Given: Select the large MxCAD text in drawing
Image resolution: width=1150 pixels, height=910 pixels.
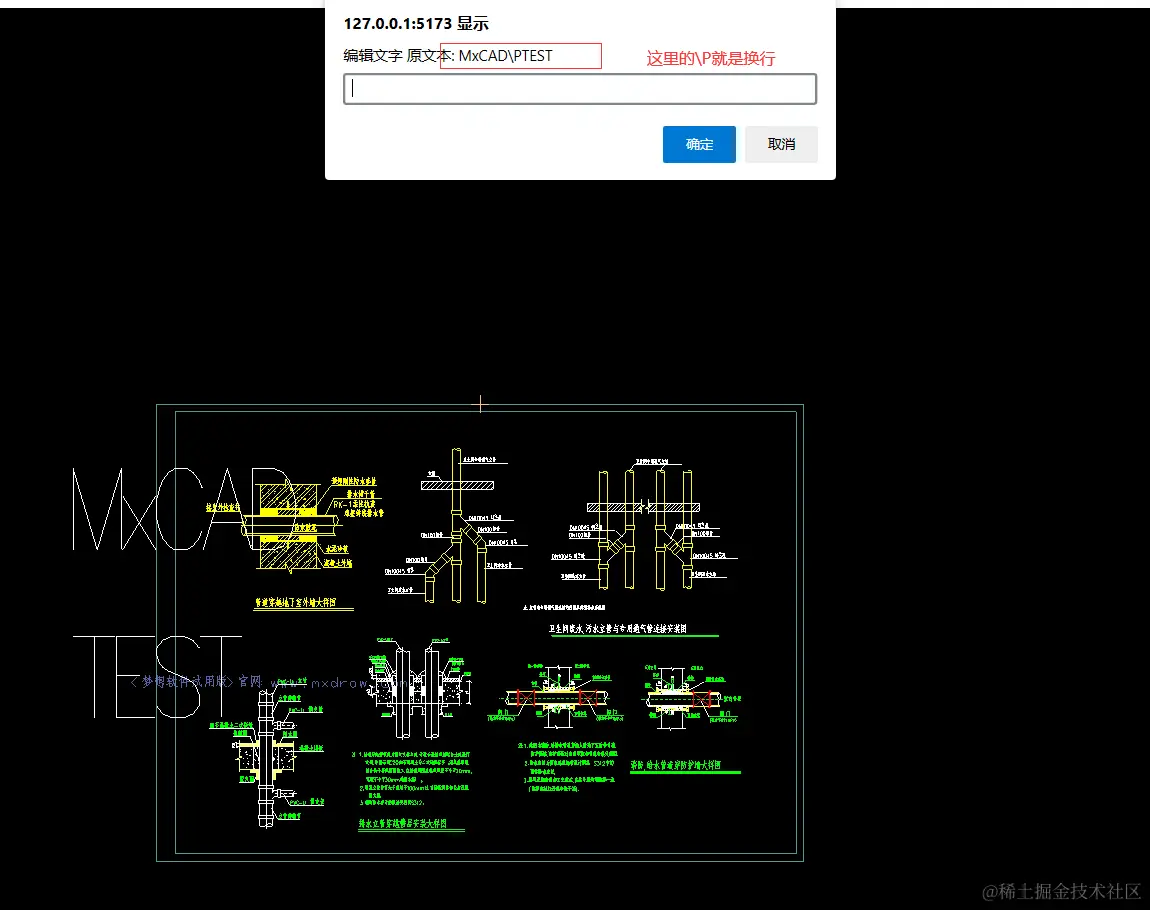Looking at the screenshot, I should 183,509.
